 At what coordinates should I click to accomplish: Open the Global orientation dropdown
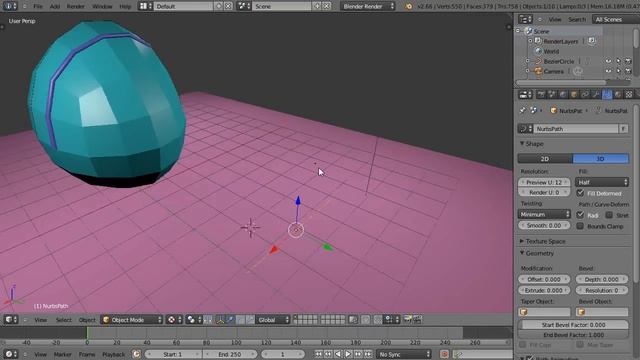273,320
